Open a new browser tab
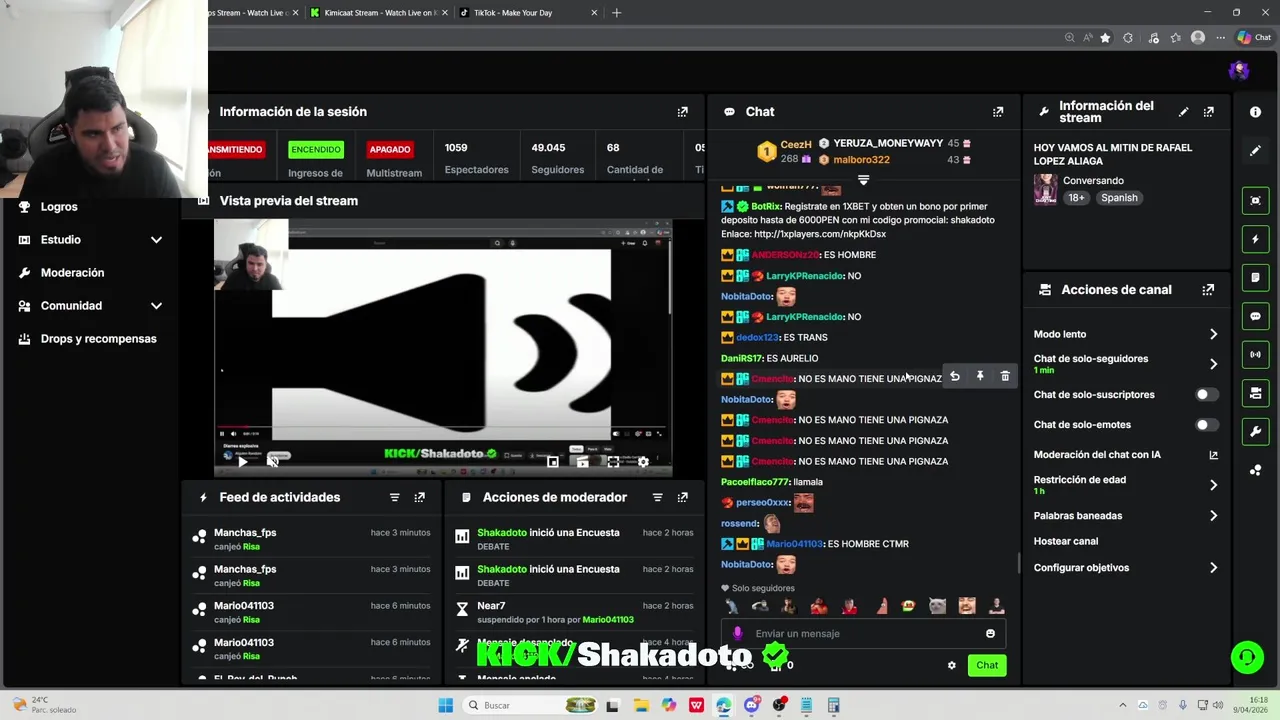This screenshot has height=720, width=1280. [x=616, y=13]
